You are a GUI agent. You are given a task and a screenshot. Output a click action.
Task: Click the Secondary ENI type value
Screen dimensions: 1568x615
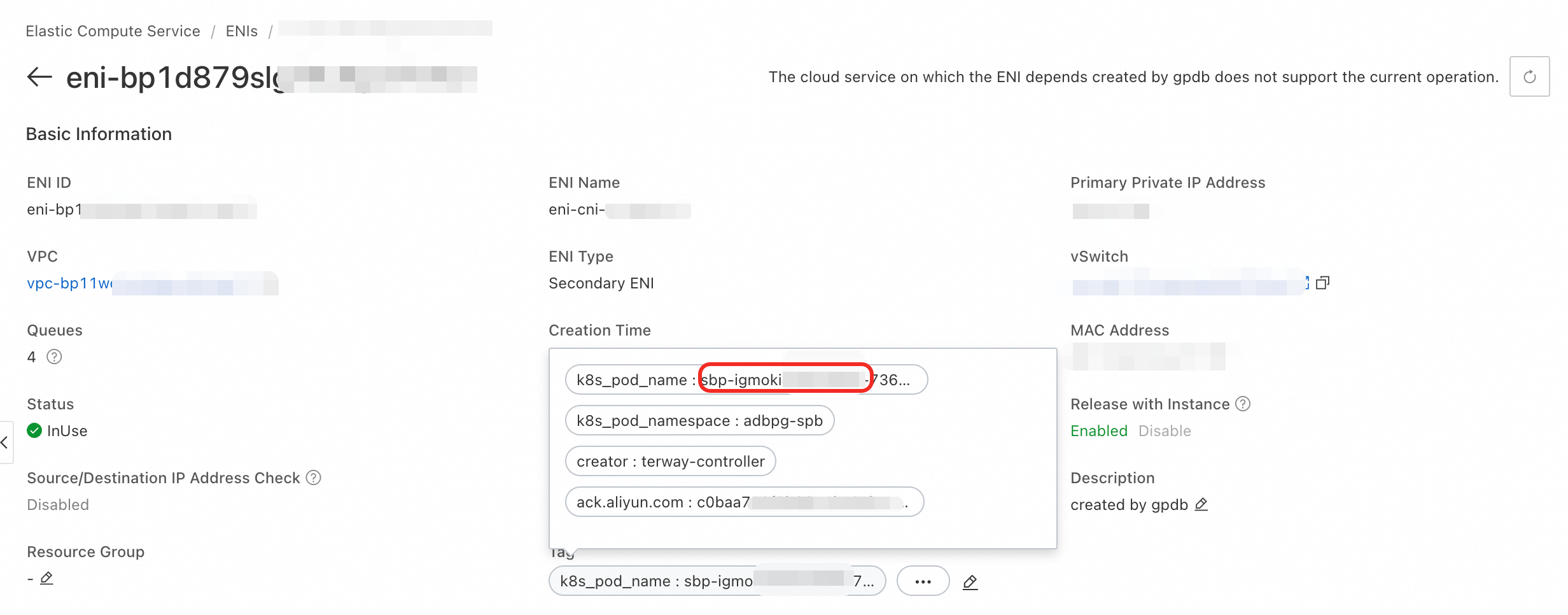tap(601, 283)
